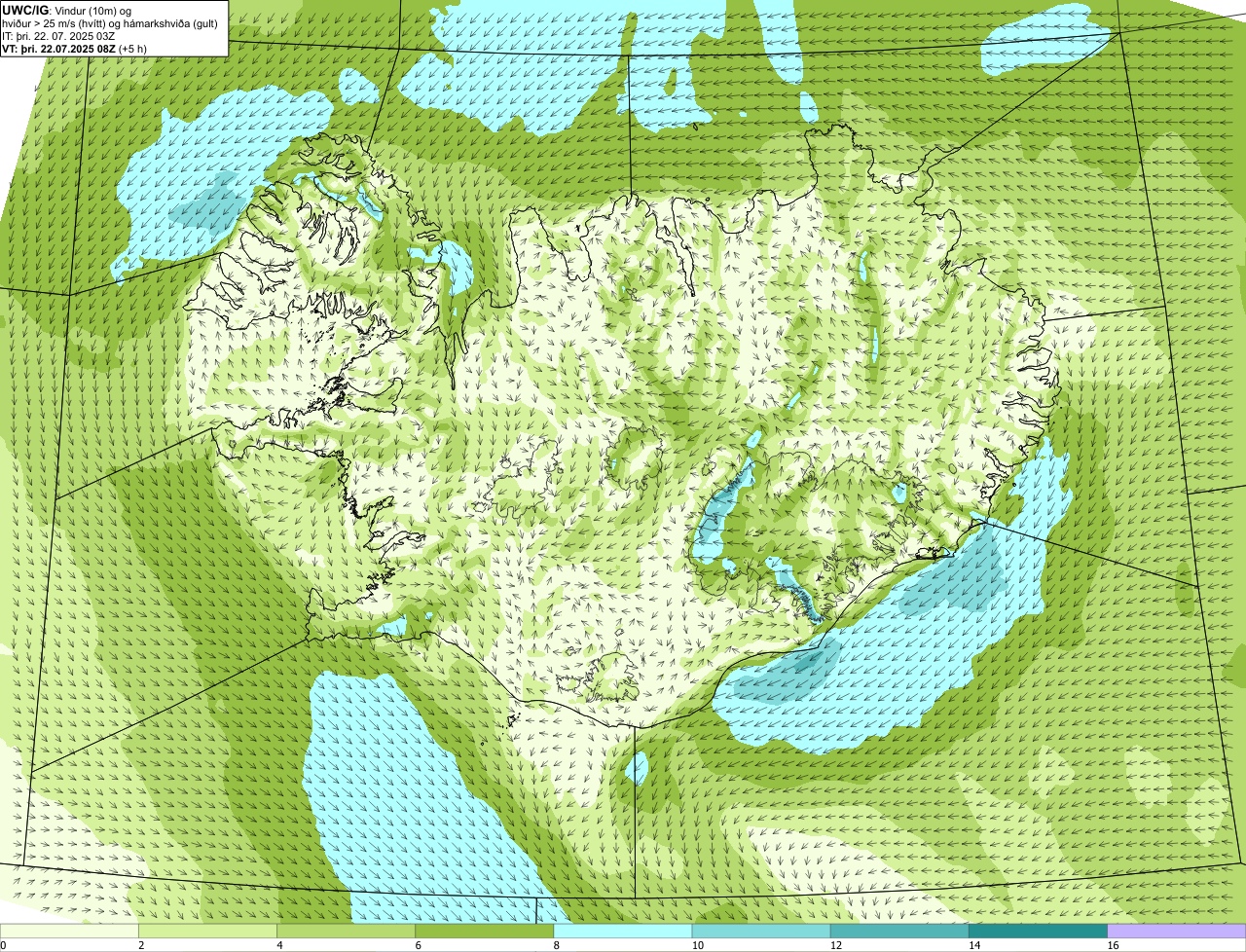
Task: Choose the dark green 6–8 m/s legend swatch
Action: (485, 931)
